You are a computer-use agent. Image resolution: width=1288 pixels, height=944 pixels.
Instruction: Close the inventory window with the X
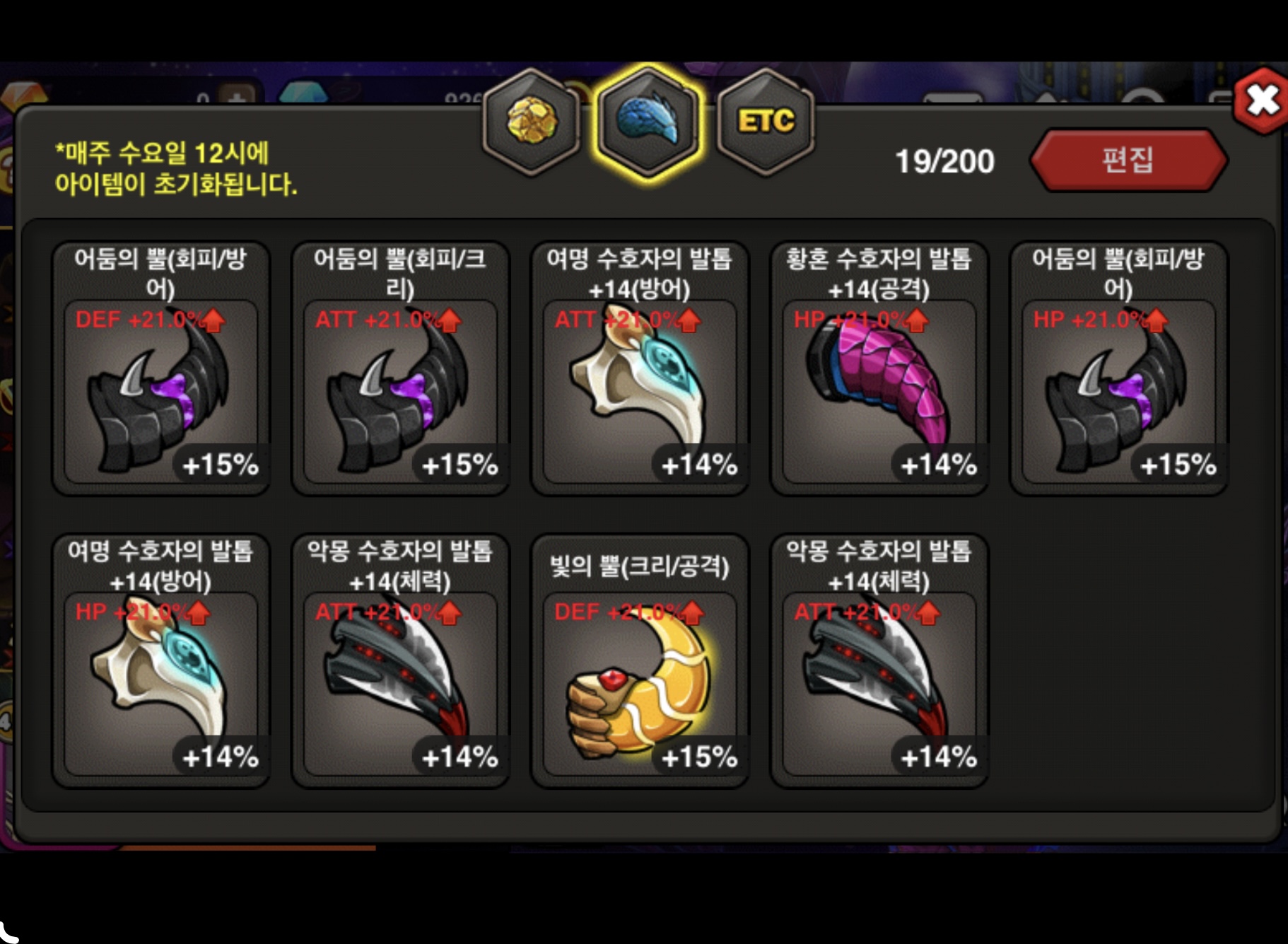[x=1262, y=100]
